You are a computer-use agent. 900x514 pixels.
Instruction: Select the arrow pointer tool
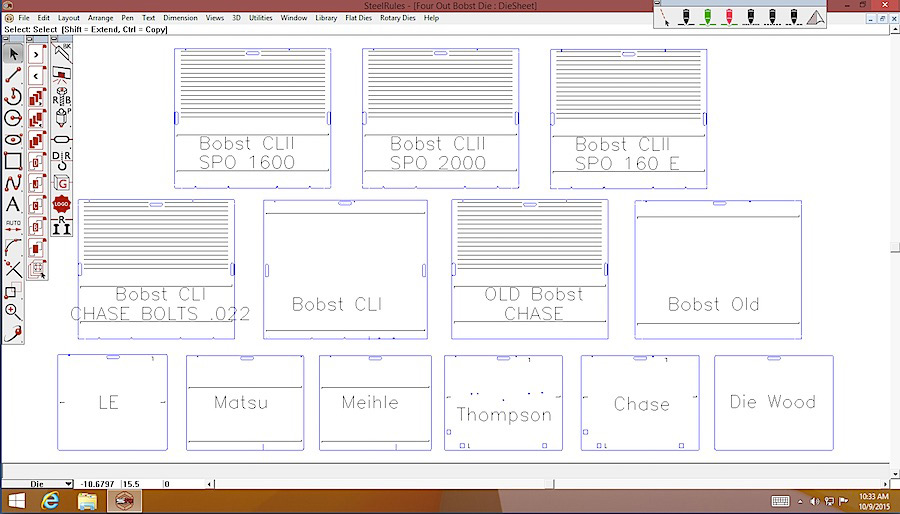(13, 54)
